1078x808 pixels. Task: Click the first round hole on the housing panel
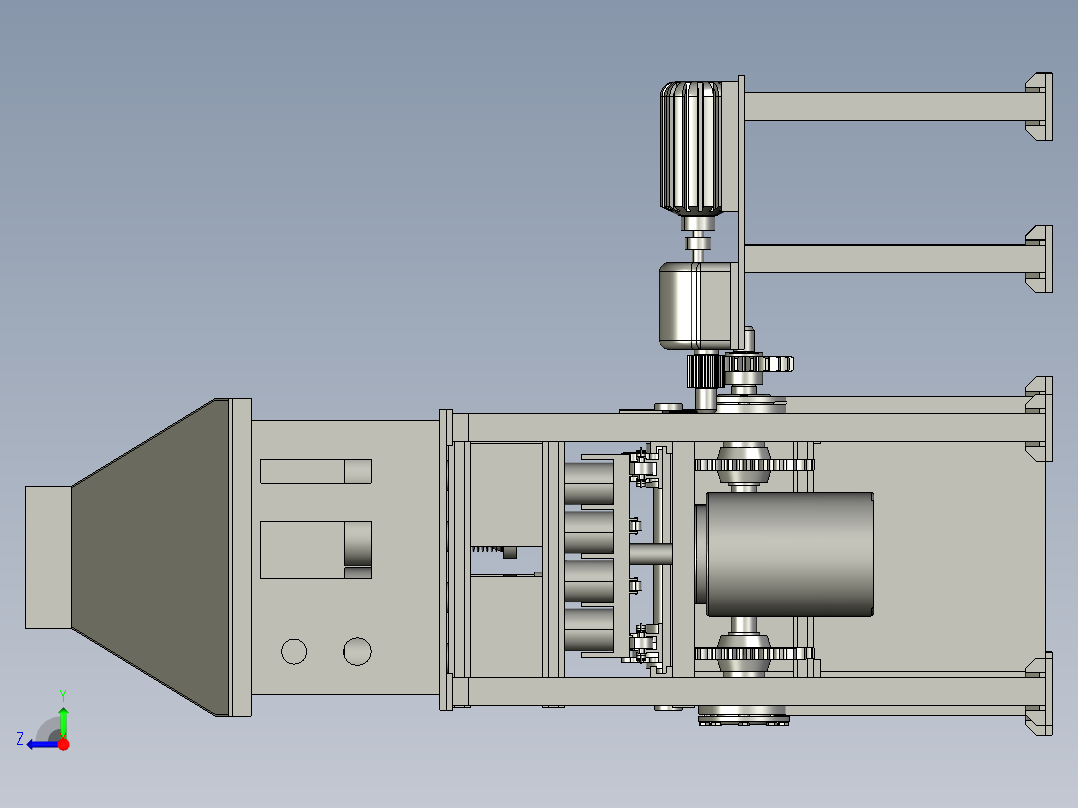(x=294, y=651)
